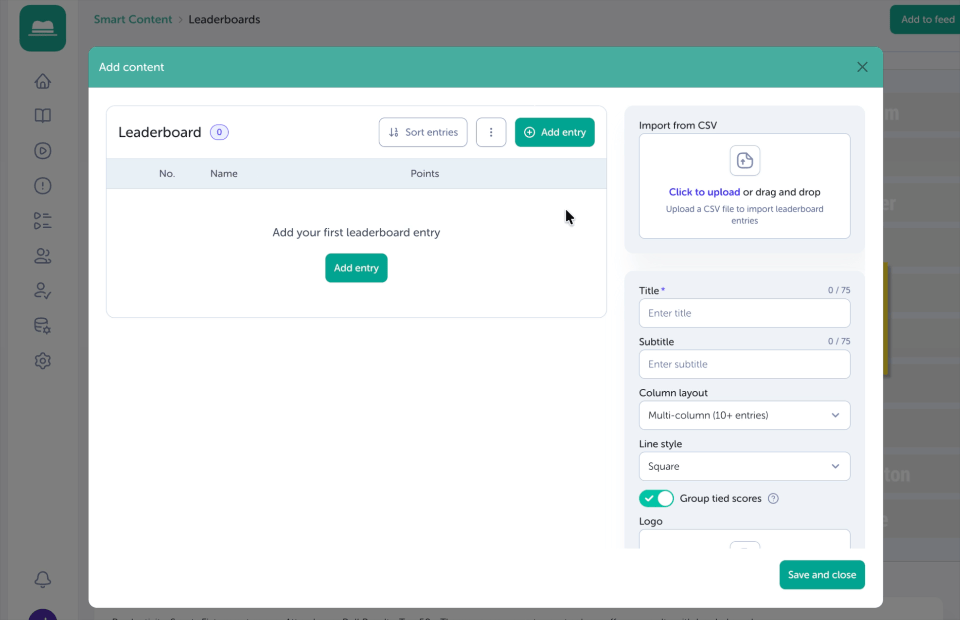Open the user approval checkmark icon
The image size is (960, 620).
(42, 291)
